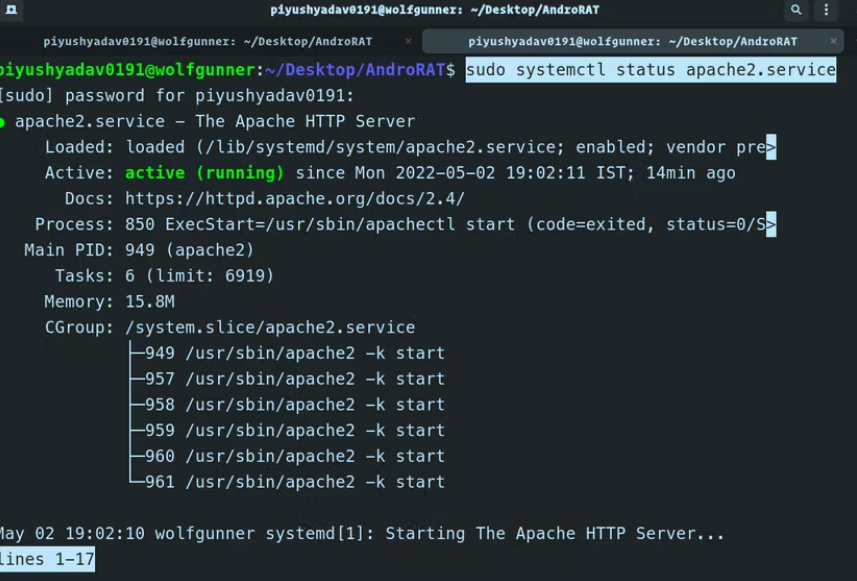Click the sudo password prompt line
857x581 pixels.
pos(177,96)
